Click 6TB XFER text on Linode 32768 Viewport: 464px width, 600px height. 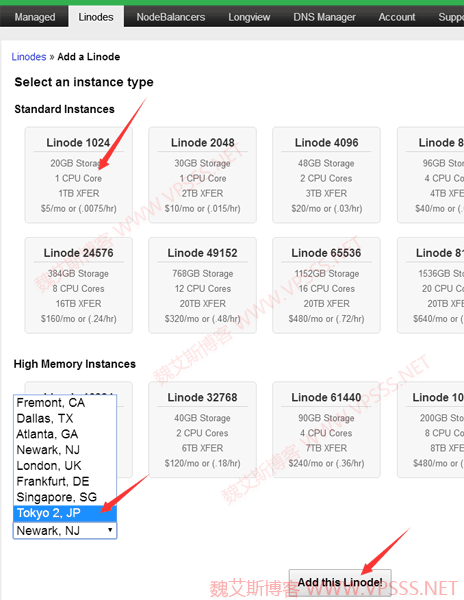[x=202, y=448]
